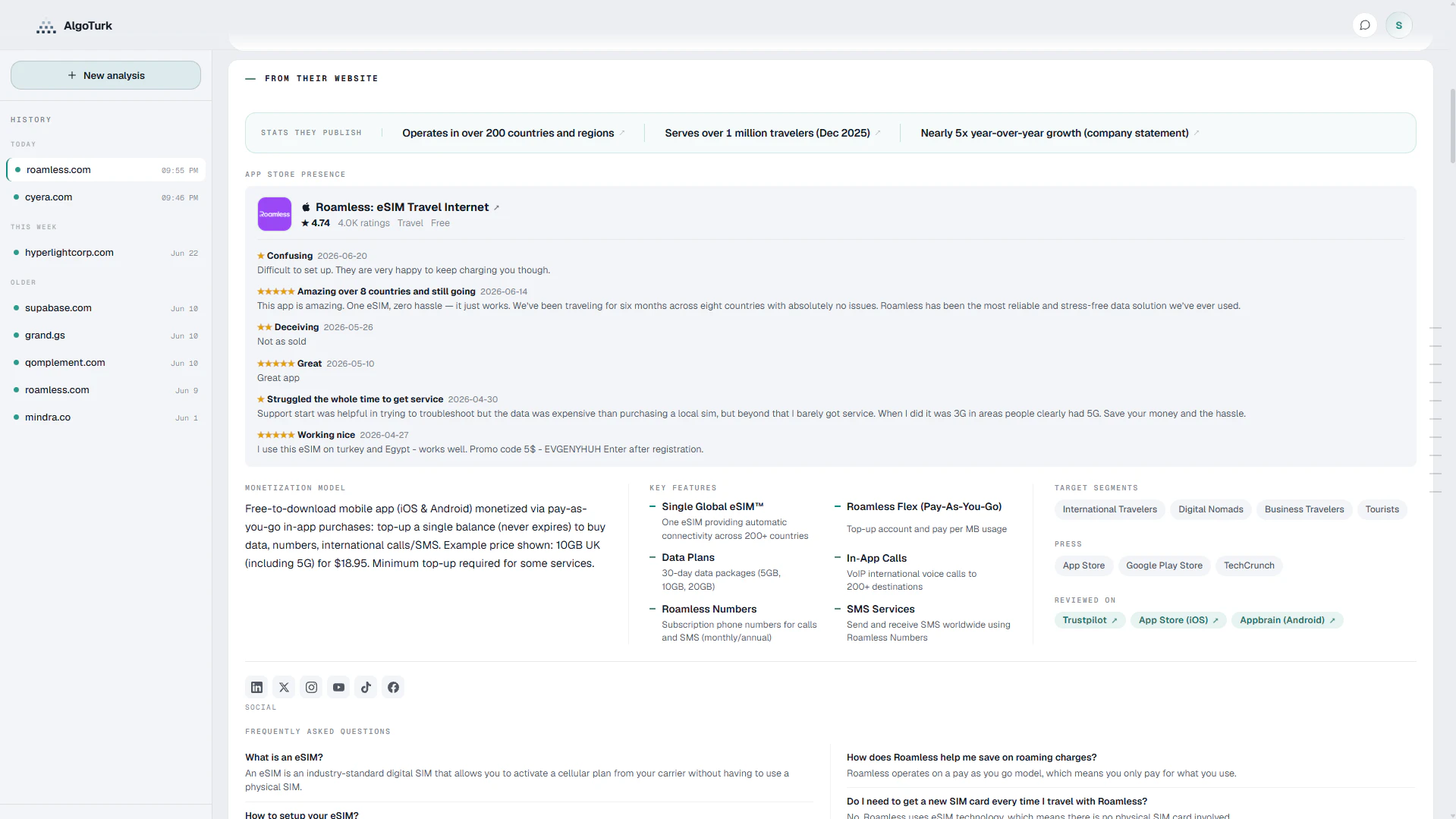Select roamless.com from today's history
The width and height of the screenshot is (1456, 819).
(x=105, y=170)
